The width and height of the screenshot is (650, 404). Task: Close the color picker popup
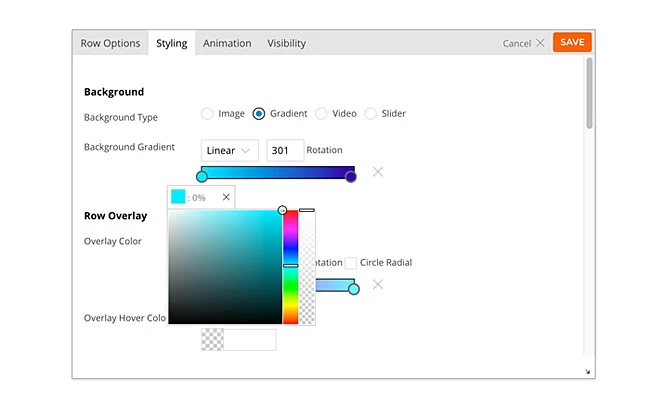[226, 197]
